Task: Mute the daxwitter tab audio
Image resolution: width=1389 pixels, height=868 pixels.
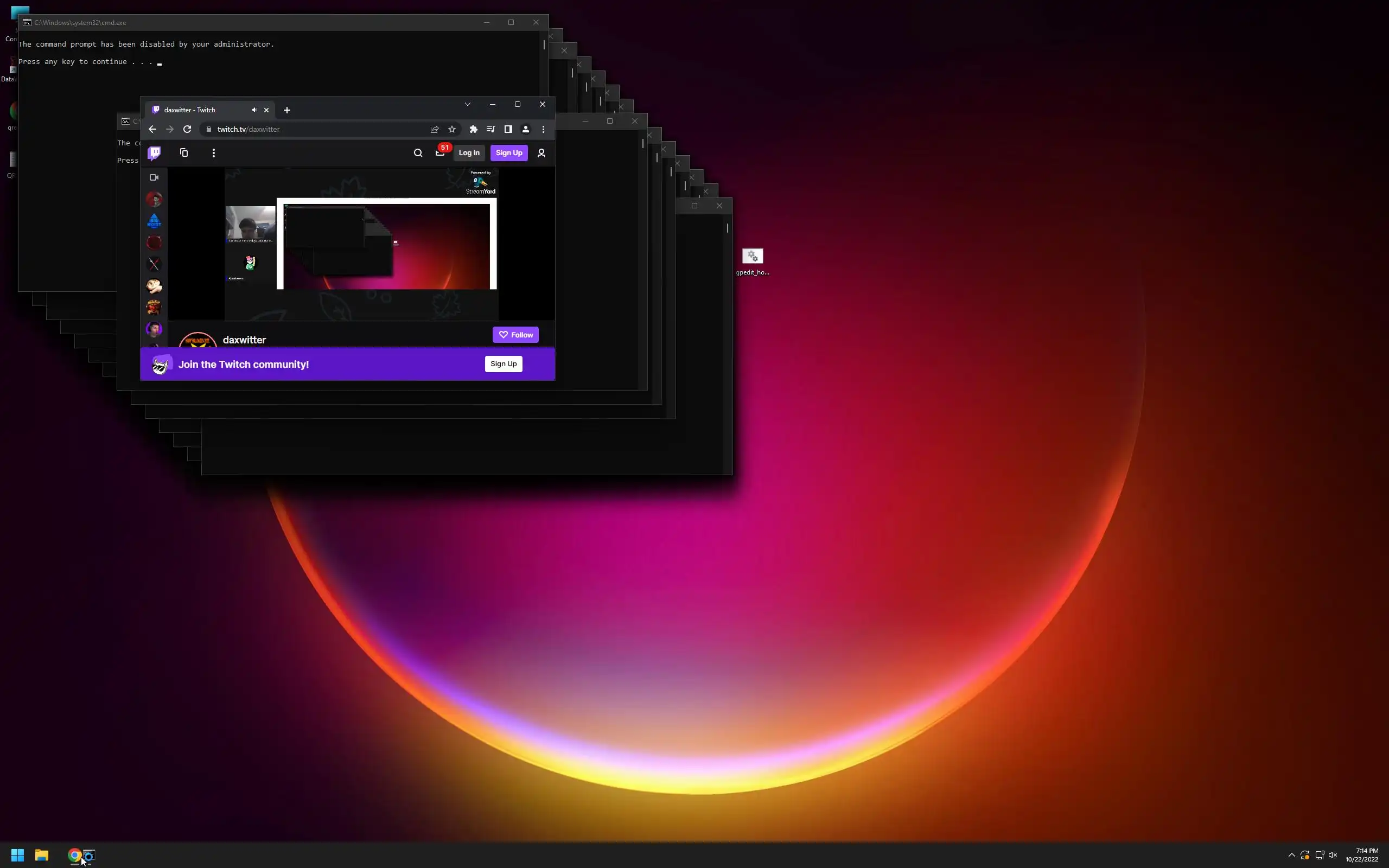Action: click(x=254, y=110)
